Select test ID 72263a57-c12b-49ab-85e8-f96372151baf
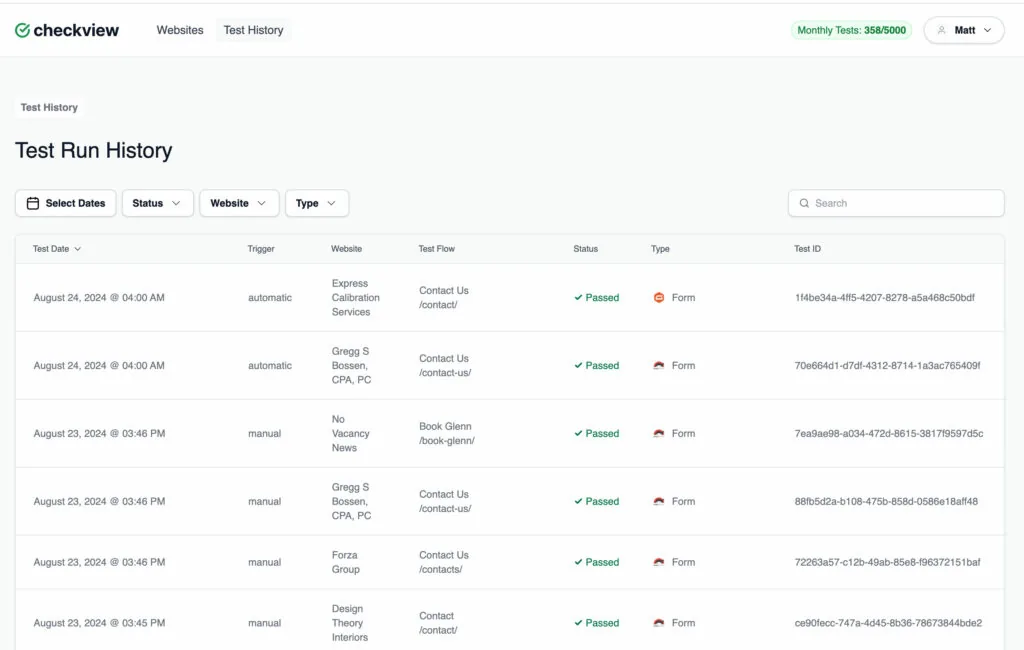The height and width of the screenshot is (650, 1024). pos(887,562)
